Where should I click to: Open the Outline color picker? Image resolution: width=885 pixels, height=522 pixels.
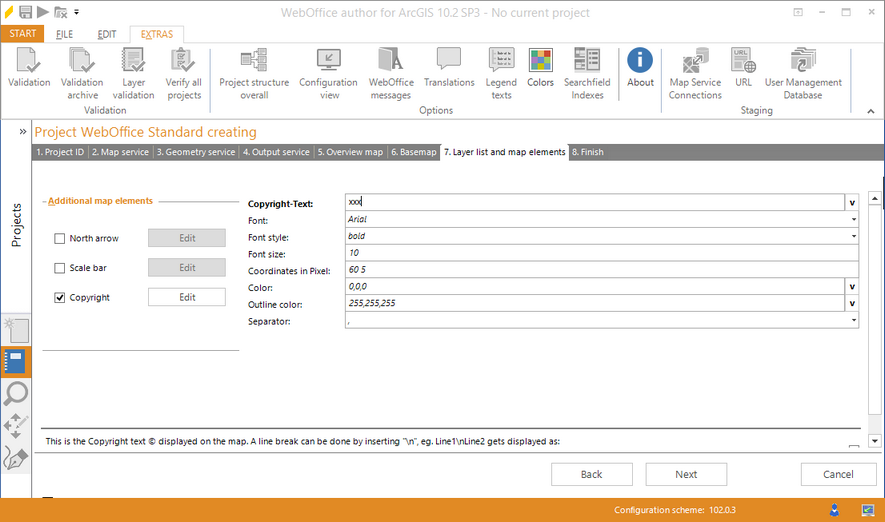(852, 304)
